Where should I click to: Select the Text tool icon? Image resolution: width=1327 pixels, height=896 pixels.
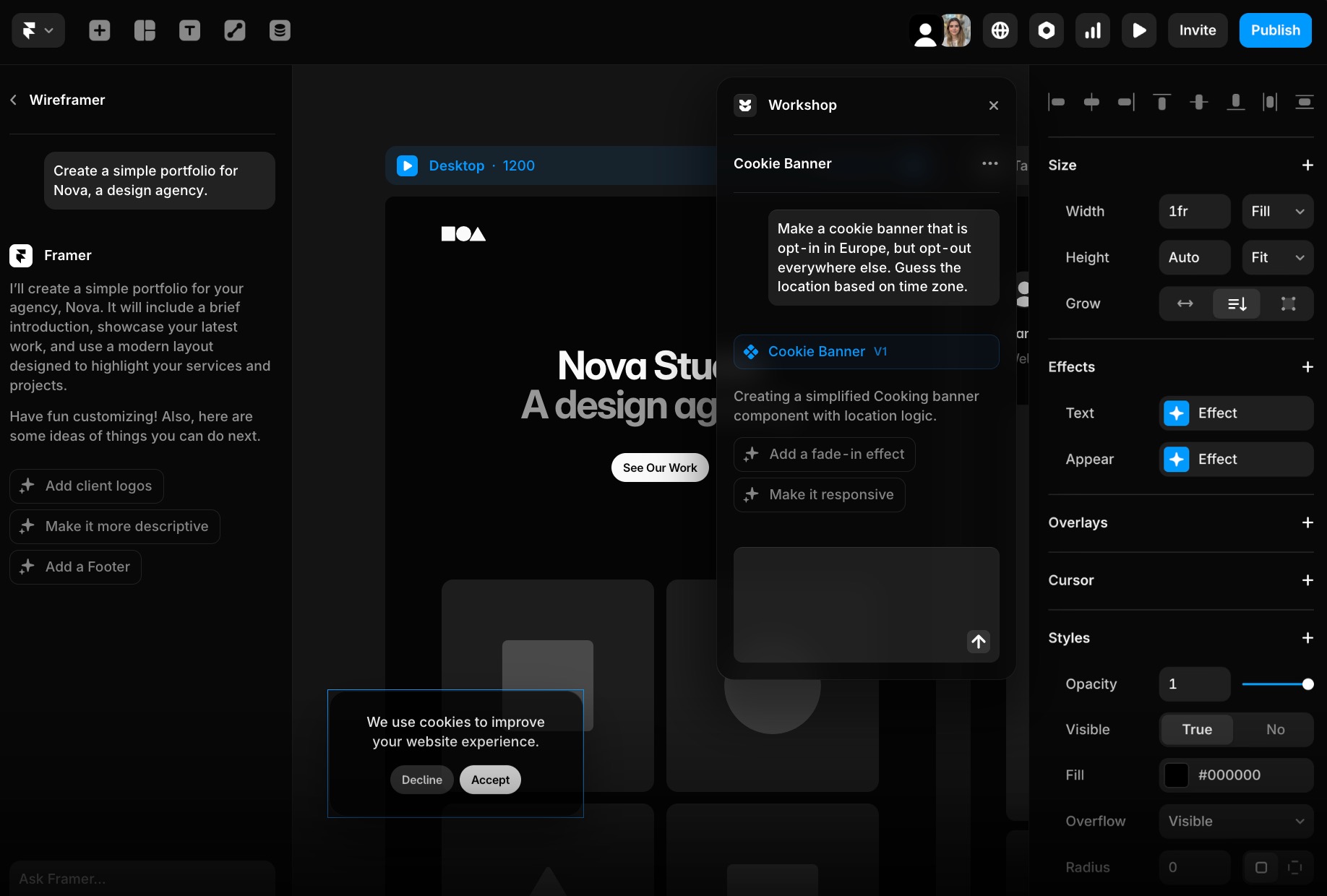point(189,30)
